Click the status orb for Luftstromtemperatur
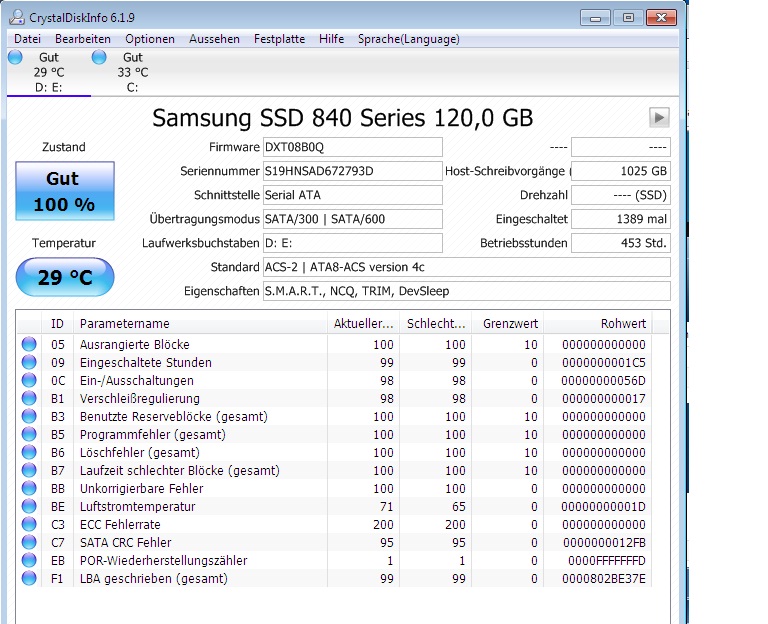This screenshot has width=768, height=624. pos(29,506)
